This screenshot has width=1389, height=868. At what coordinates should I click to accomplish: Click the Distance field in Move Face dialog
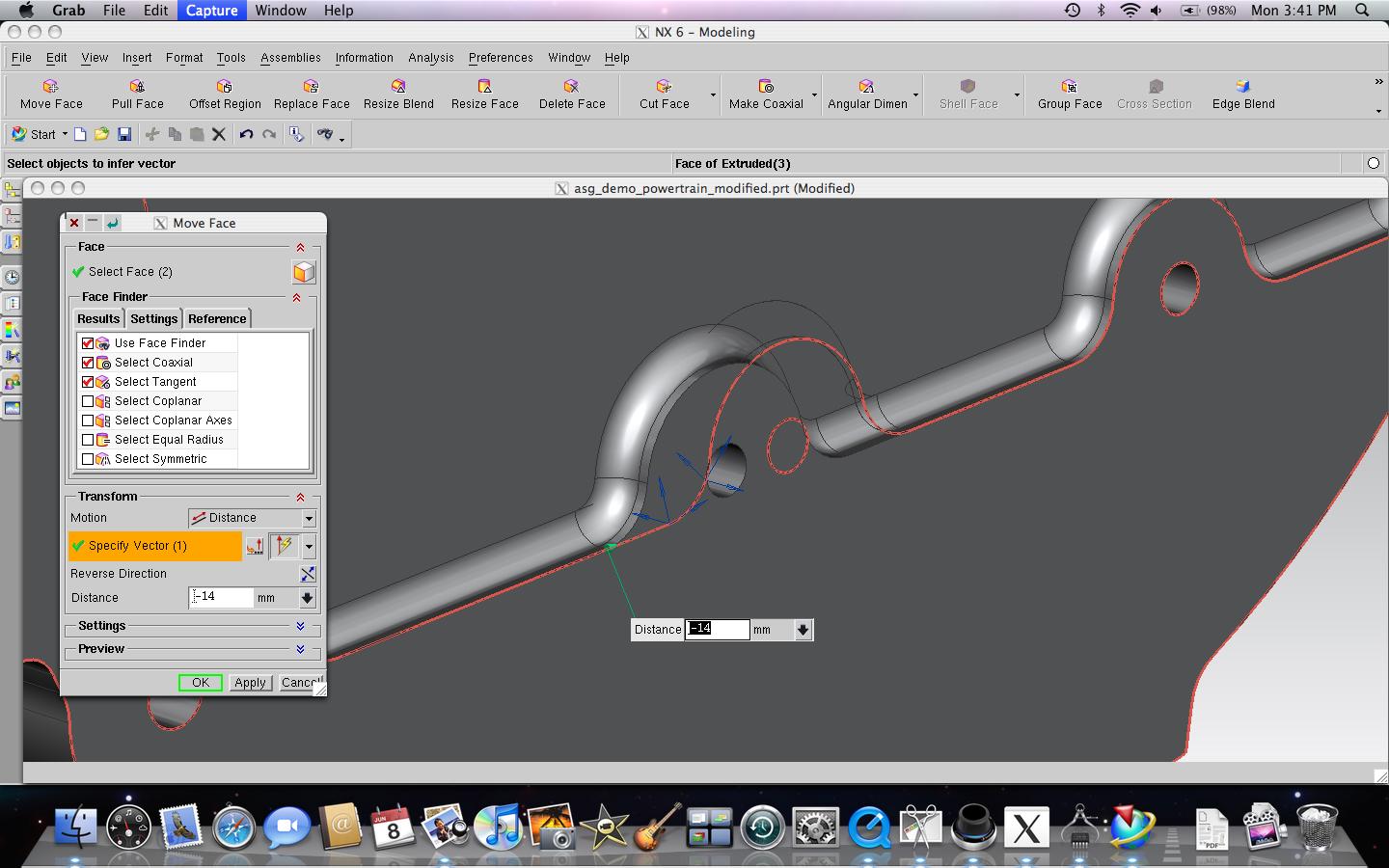[221, 598]
